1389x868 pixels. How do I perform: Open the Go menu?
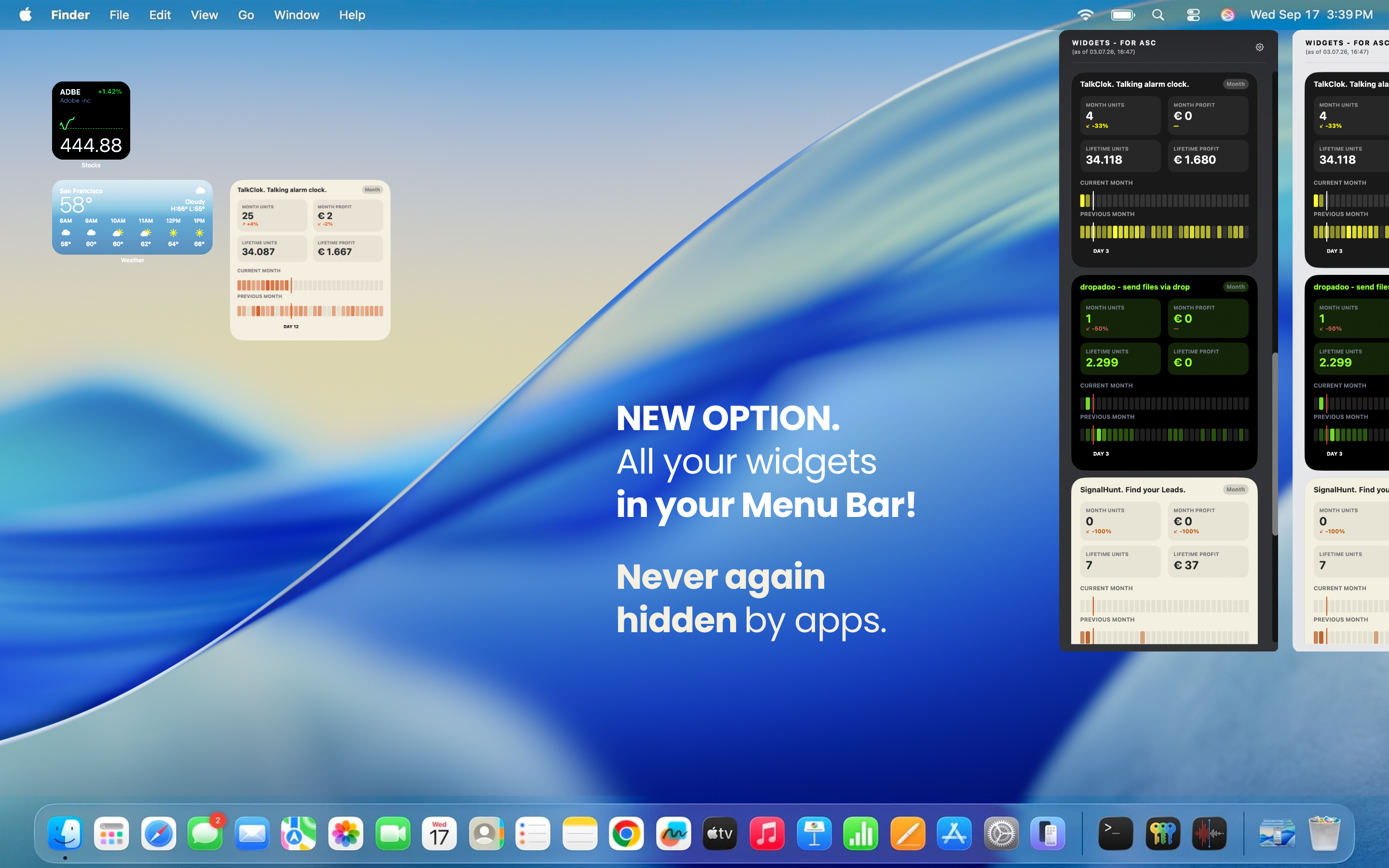tap(246, 15)
